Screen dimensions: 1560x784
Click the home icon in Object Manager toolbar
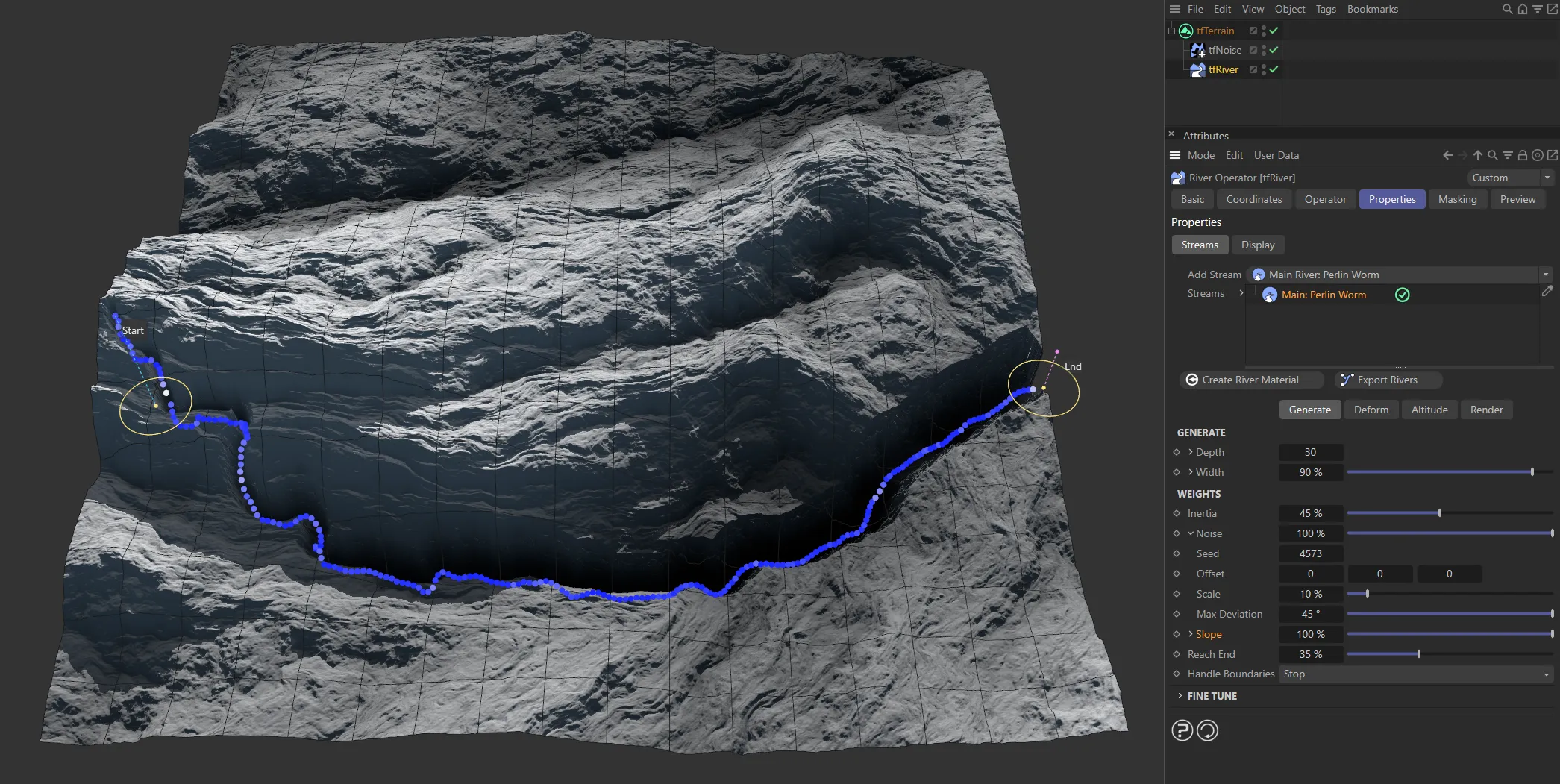click(x=1522, y=9)
